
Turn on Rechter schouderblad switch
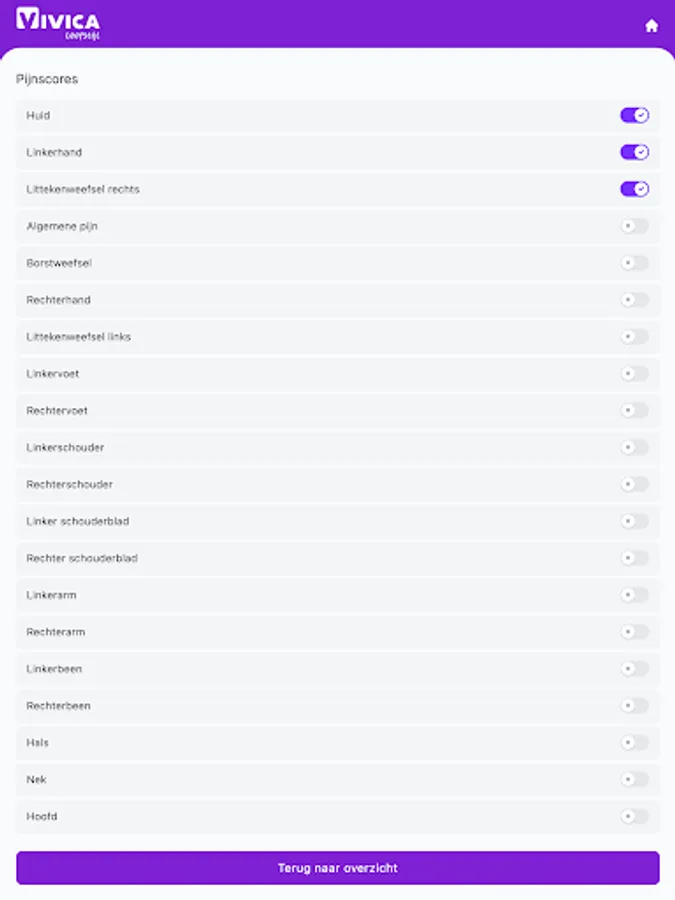(x=634, y=558)
